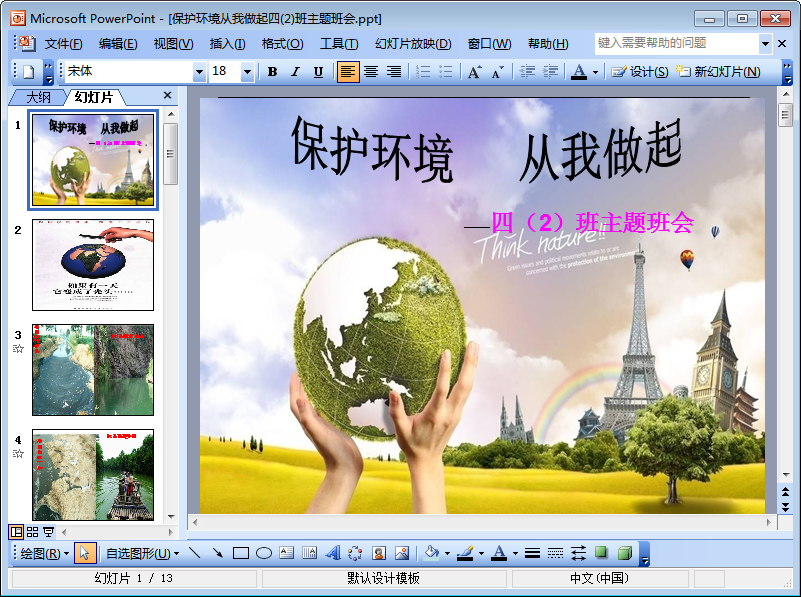
Task: Open the font size dropdown 18
Action: click(x=247, y=72)
